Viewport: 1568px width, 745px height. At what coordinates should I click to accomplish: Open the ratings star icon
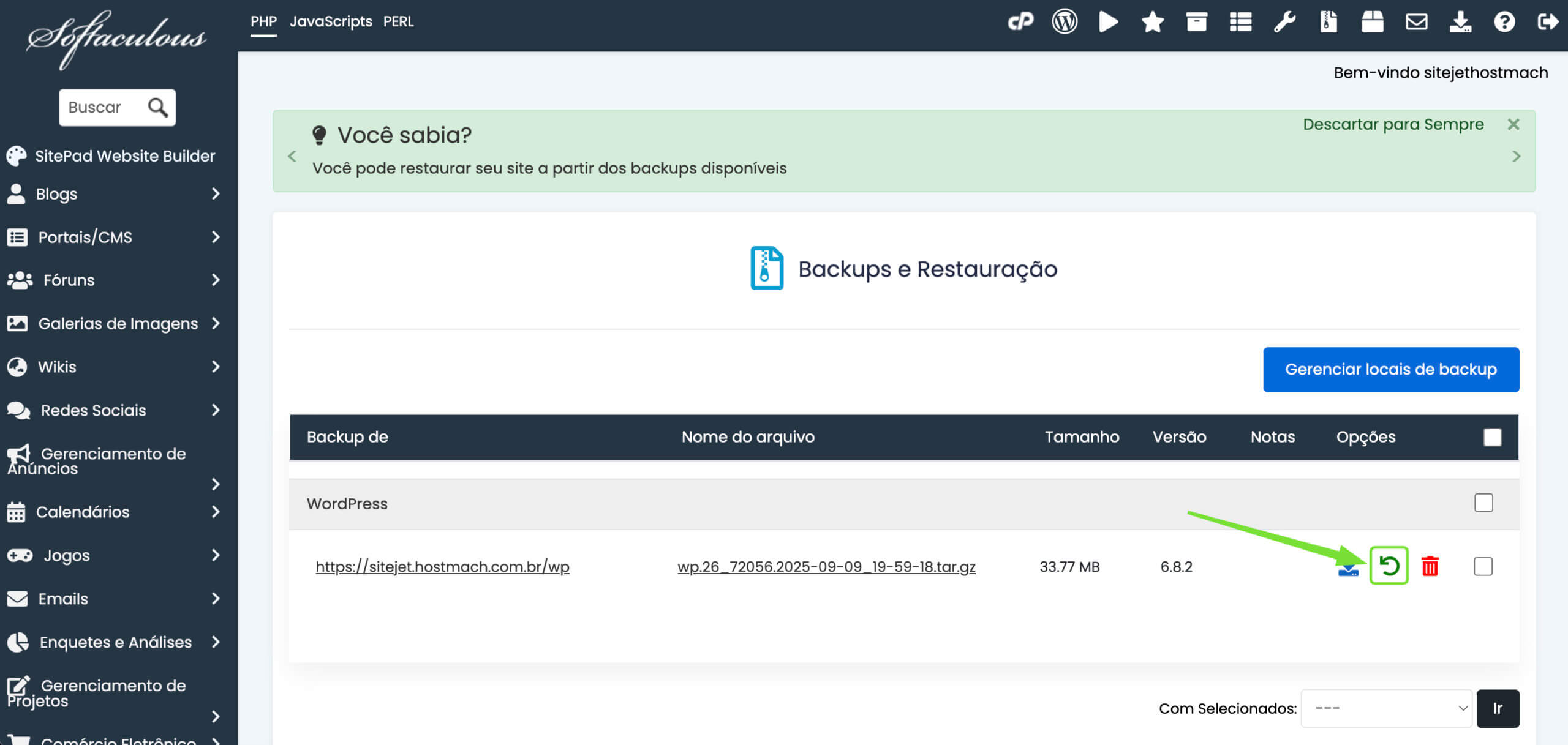1152,22
